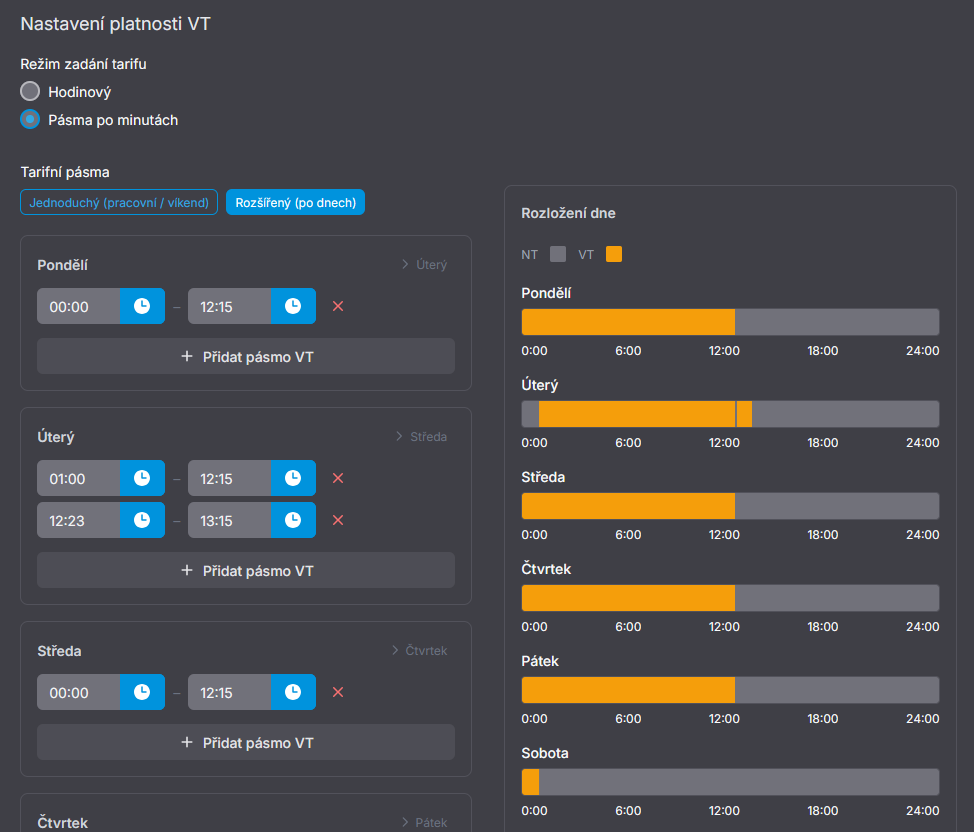Copy Pondělí settings to Úterý
This screenshot has height=832, width=974.
pos(423,265)
